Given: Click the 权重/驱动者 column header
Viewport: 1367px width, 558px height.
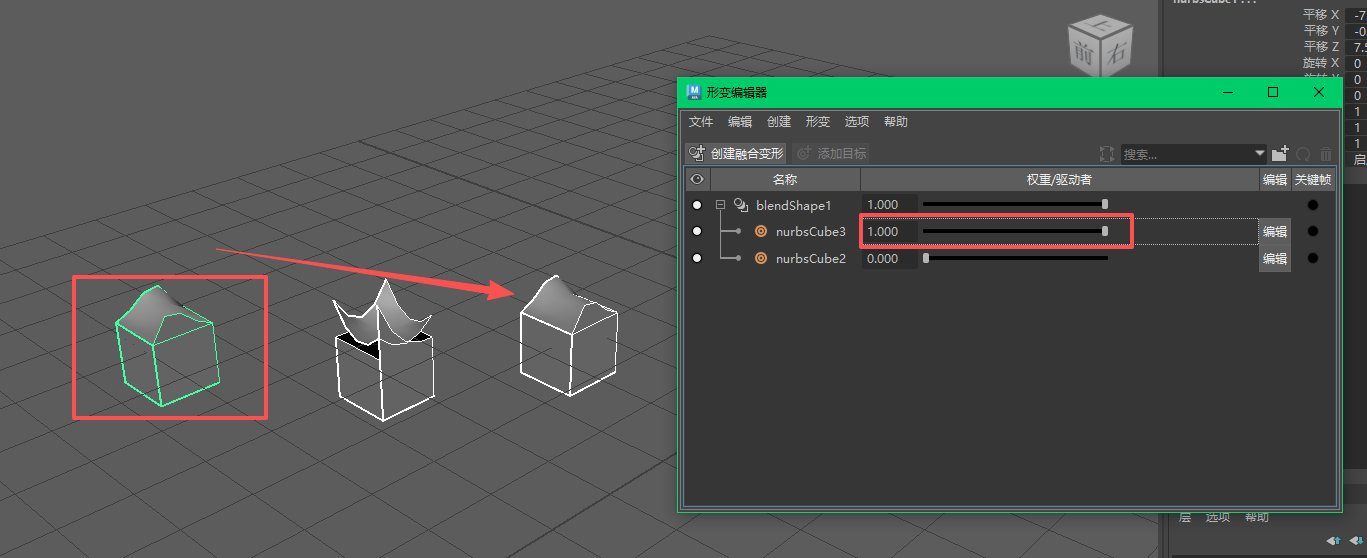Looking at the screenshot, I should click(1059, 180).
